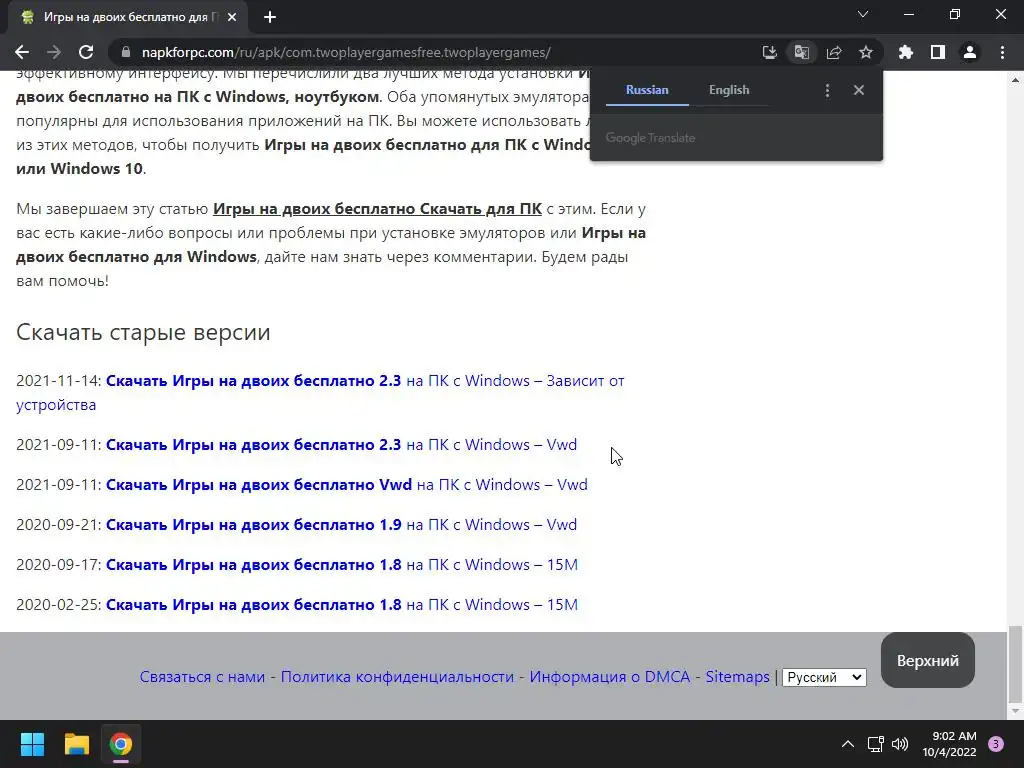Select the Игры на двоих browser tab
Image resolution: width=1024 pixels, height=768 pixels.
click(x=128, y=17)
